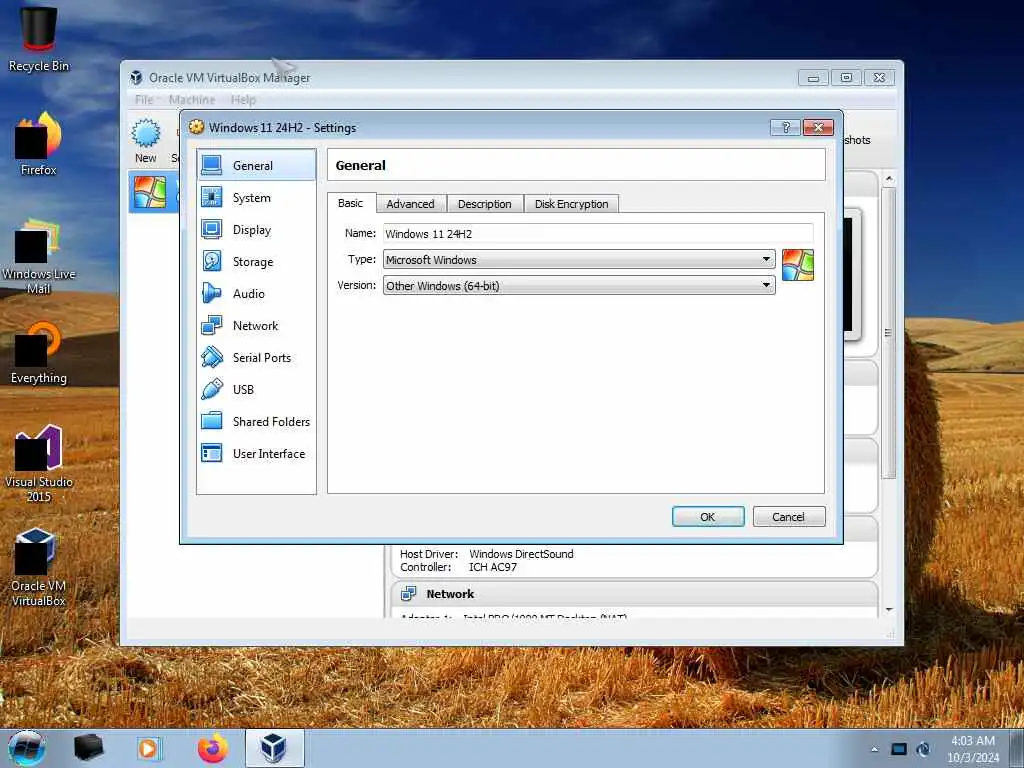Open the Network settings category
Viewport: 1024px width, 768px height.
coord(256,325)
